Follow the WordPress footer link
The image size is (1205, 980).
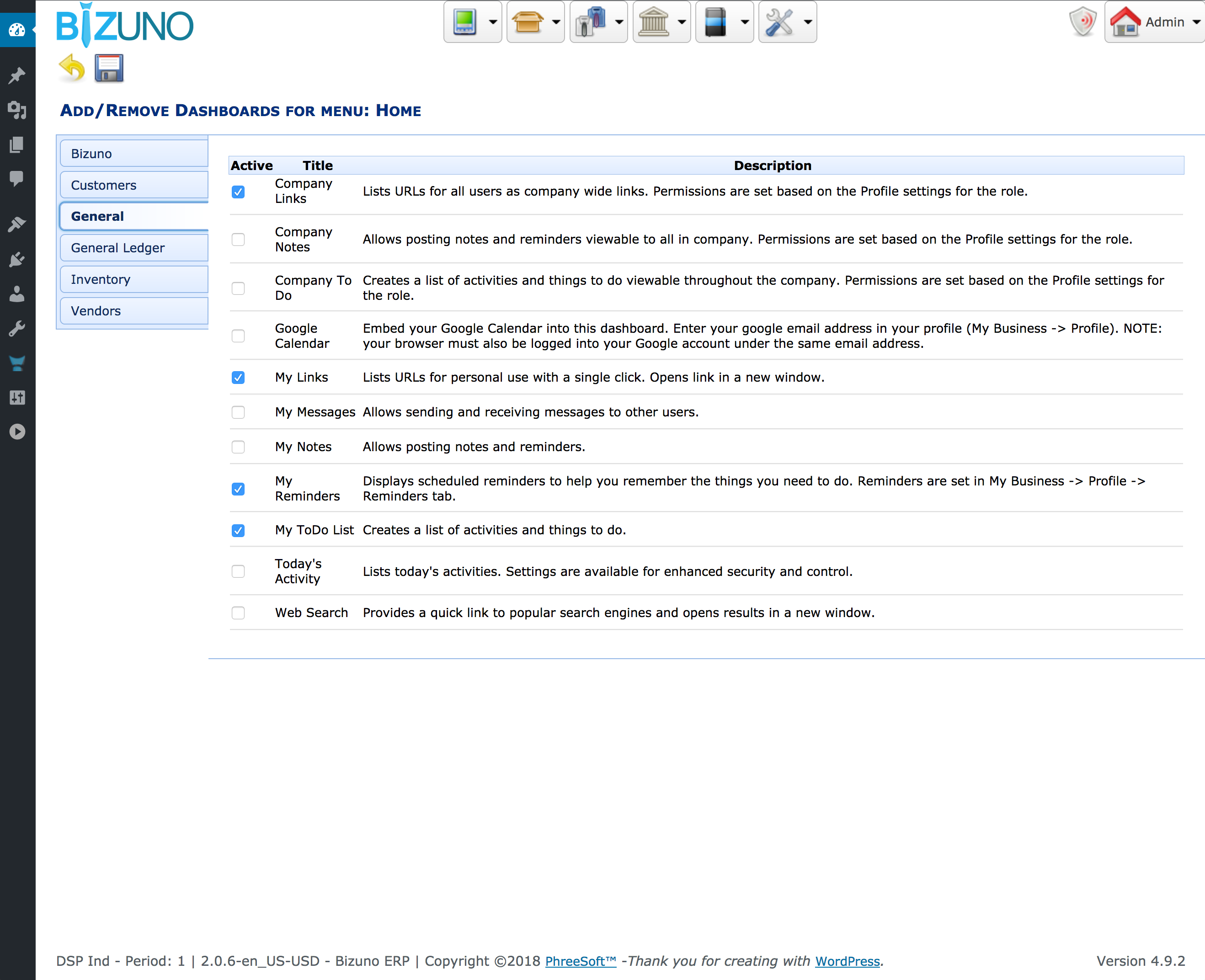847,961
